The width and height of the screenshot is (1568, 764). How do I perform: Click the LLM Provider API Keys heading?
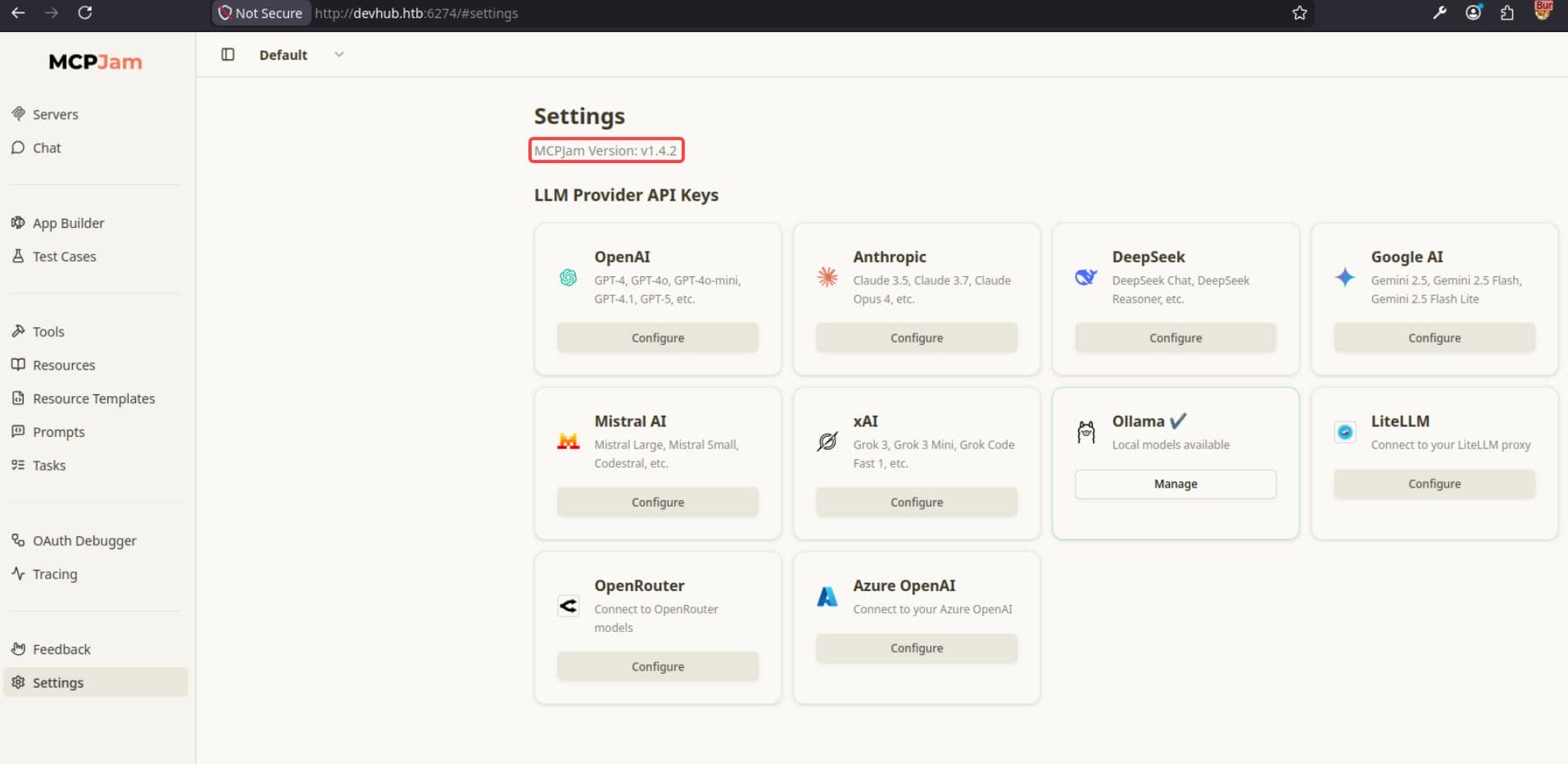626,195
